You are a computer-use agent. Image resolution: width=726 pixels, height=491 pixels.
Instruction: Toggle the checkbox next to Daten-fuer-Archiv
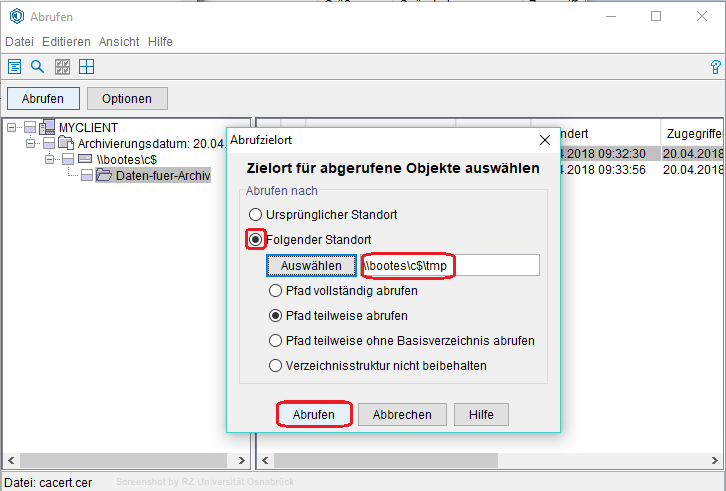[87, 175]
